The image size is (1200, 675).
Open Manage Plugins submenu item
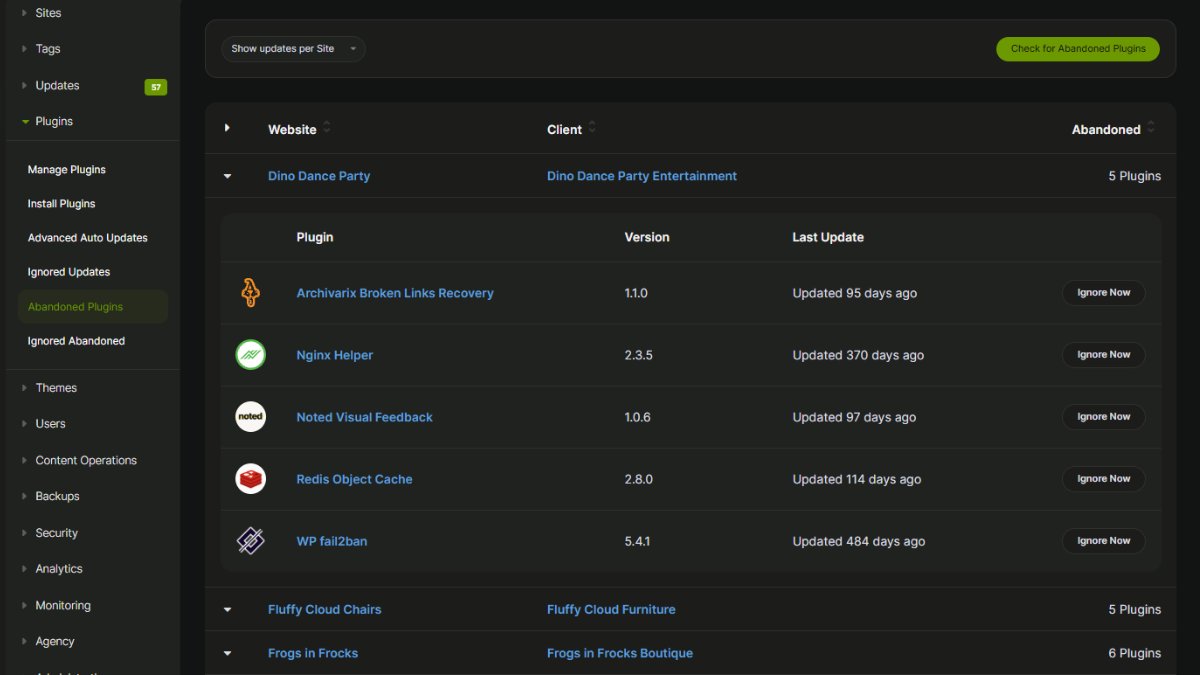click(x=67, y=170)
